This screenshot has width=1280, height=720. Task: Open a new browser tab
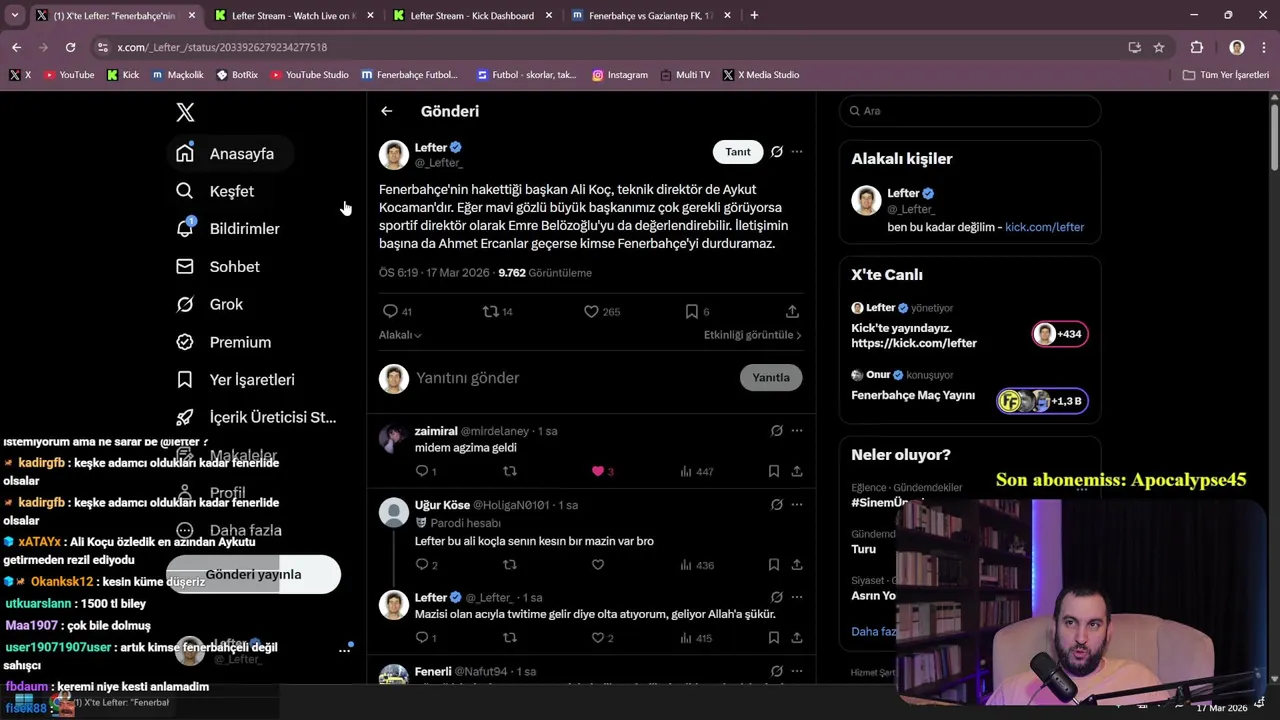tap(754, 15)
